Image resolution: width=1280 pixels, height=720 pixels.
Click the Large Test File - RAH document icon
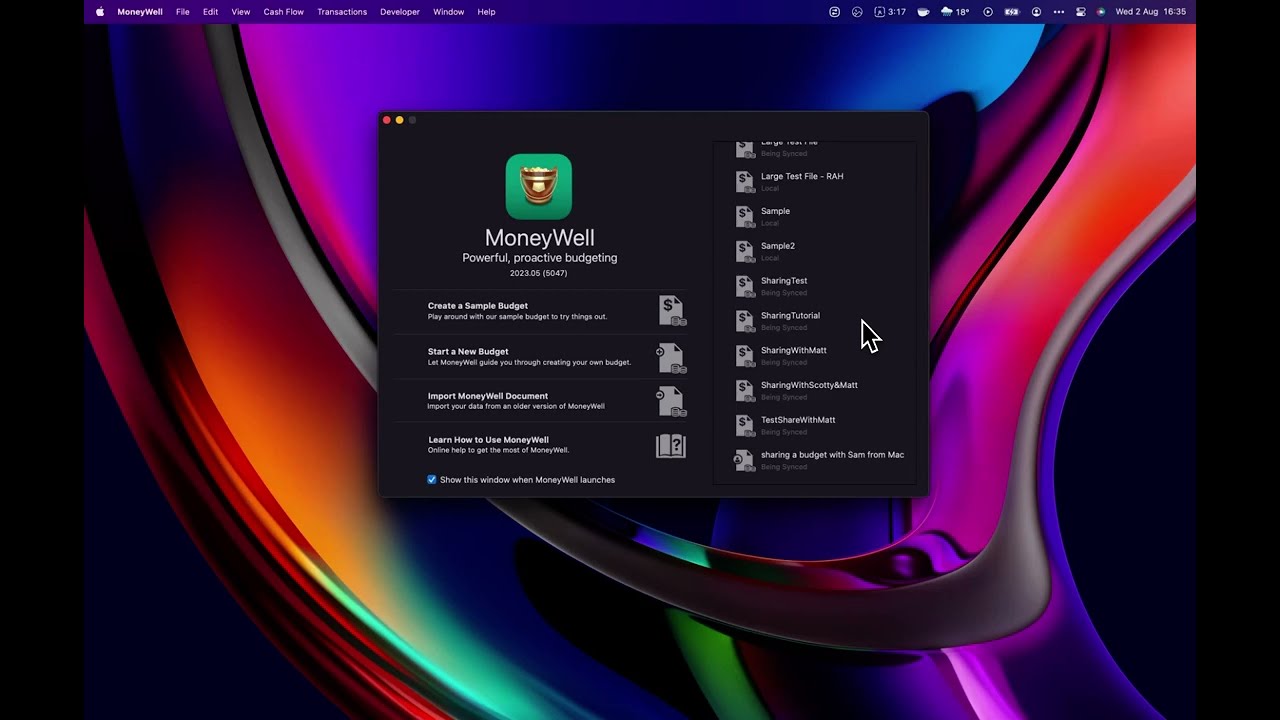coord(745,181)
